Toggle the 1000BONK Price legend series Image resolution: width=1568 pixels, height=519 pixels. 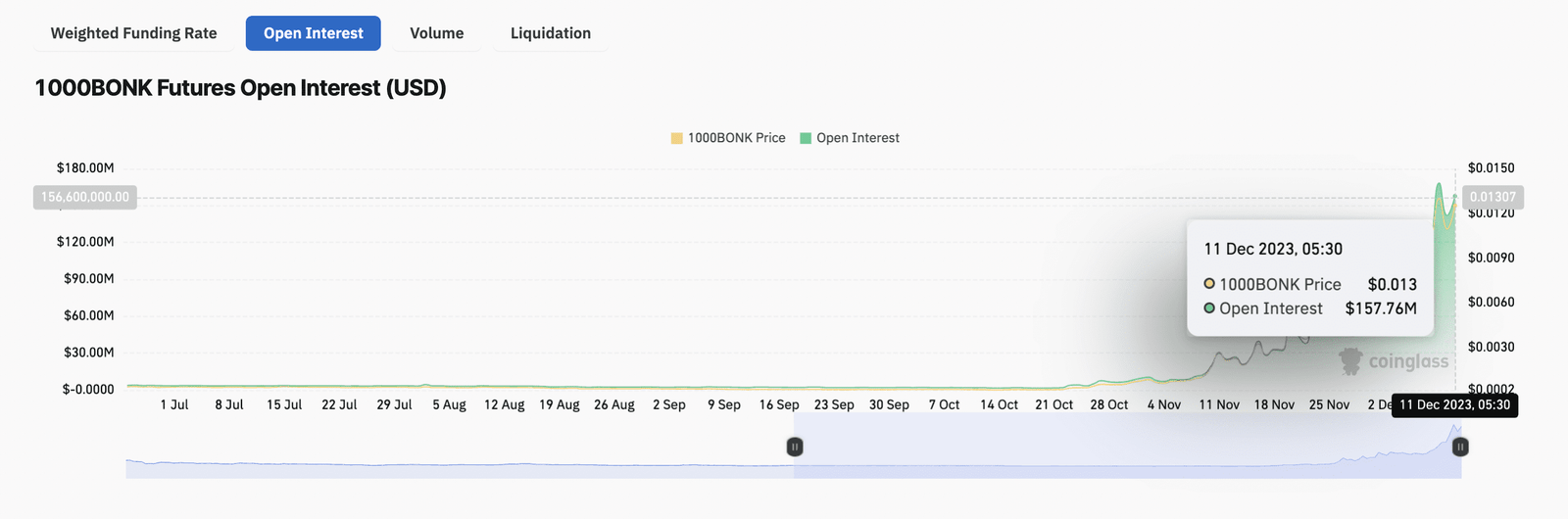coord(728,138)
